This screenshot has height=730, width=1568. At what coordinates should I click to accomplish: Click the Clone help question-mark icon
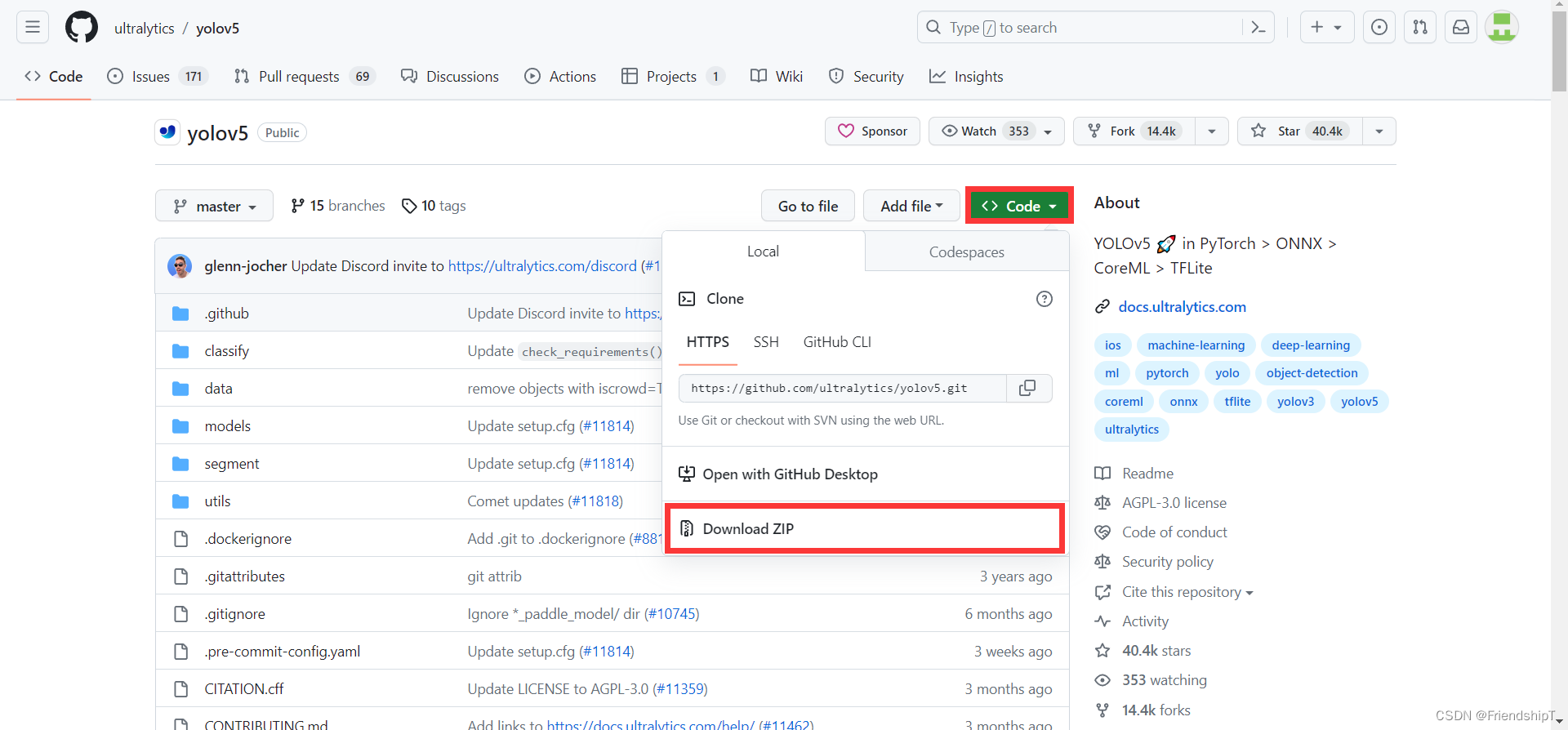(1044, 299)
